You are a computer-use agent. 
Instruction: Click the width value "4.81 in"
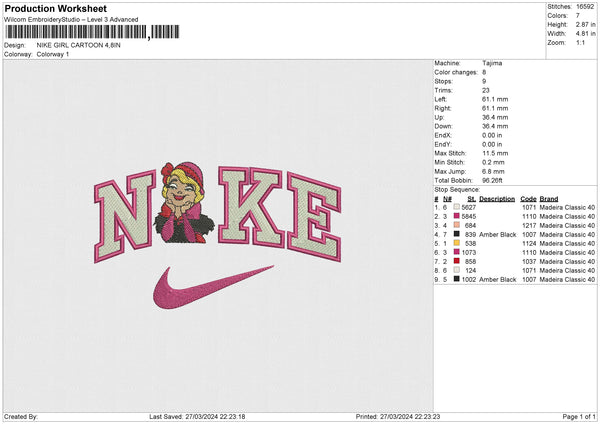point(585,34)
